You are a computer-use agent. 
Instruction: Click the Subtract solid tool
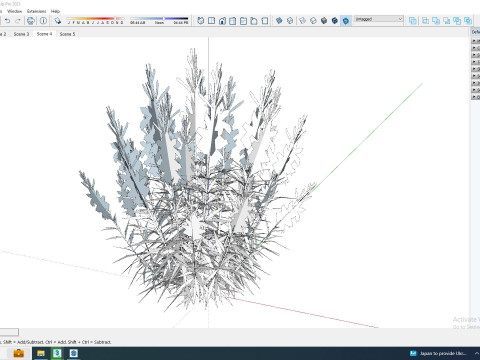(447, 21)
